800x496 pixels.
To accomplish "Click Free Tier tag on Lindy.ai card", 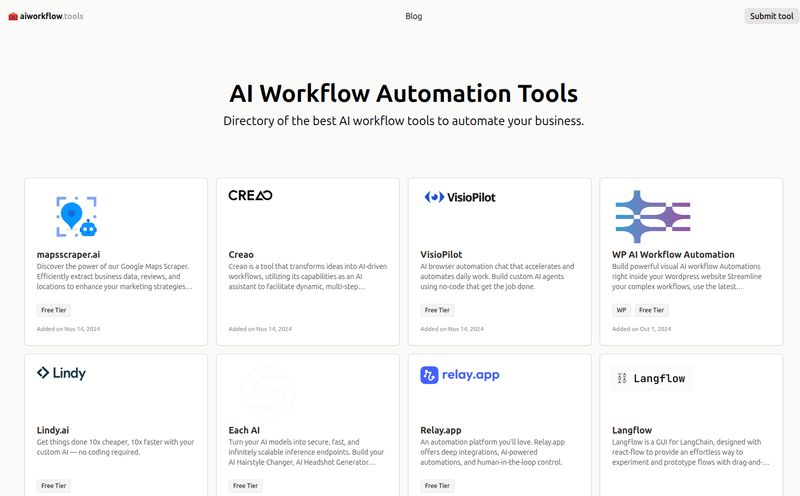I will click(54, 486).
